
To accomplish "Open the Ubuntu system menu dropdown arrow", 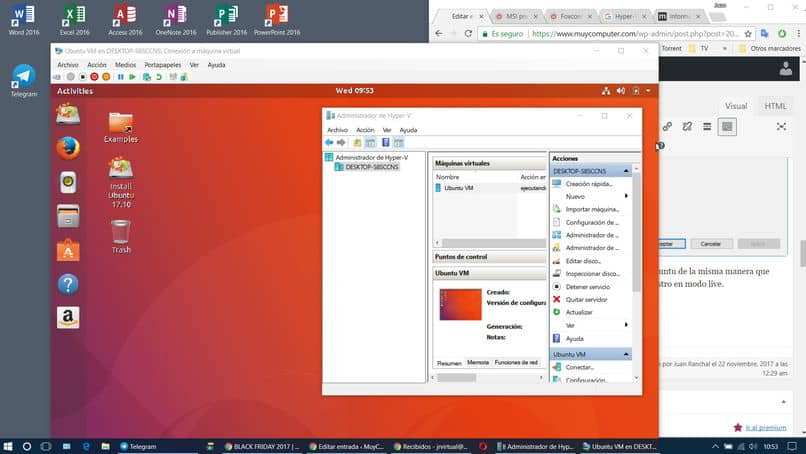I will tap(648, 91).
